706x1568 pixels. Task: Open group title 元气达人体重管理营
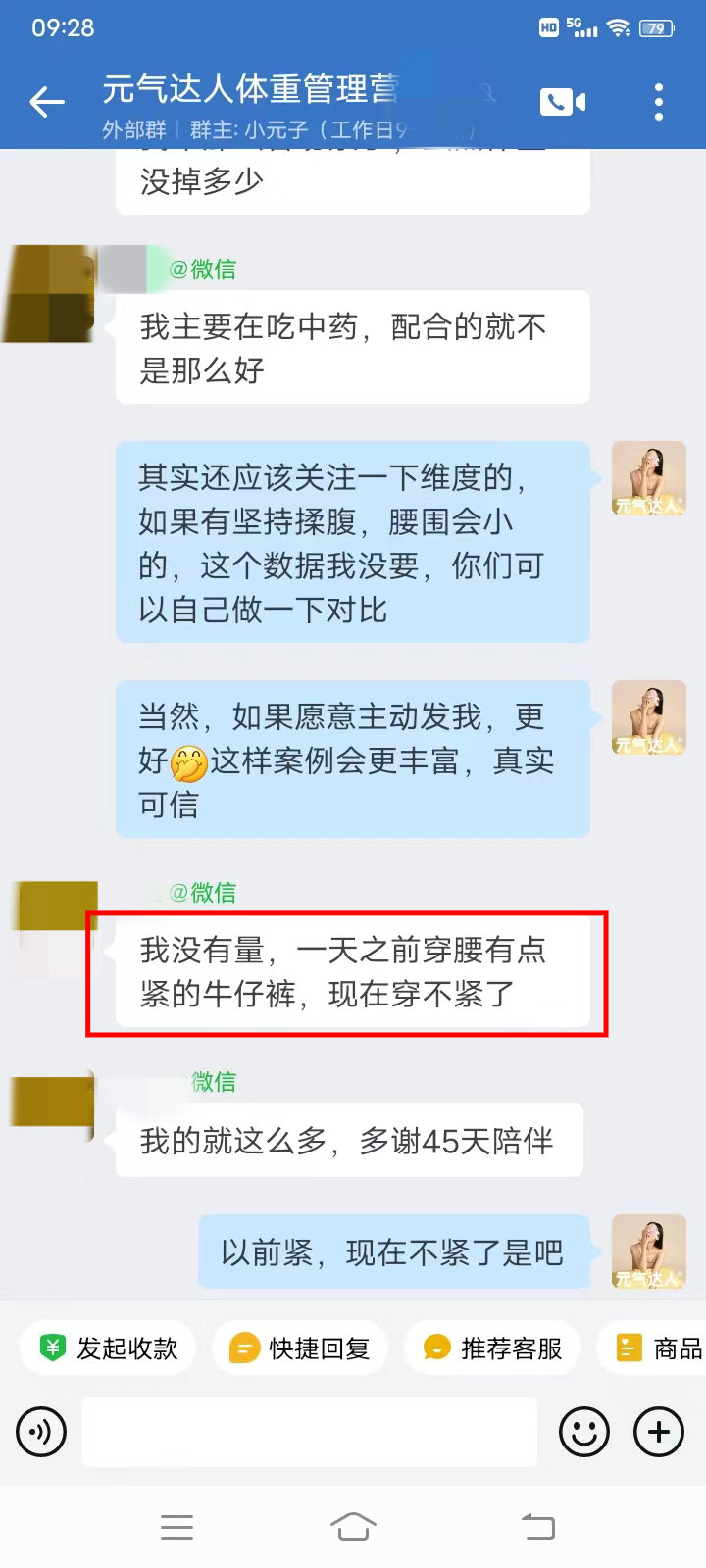[251, 89]
